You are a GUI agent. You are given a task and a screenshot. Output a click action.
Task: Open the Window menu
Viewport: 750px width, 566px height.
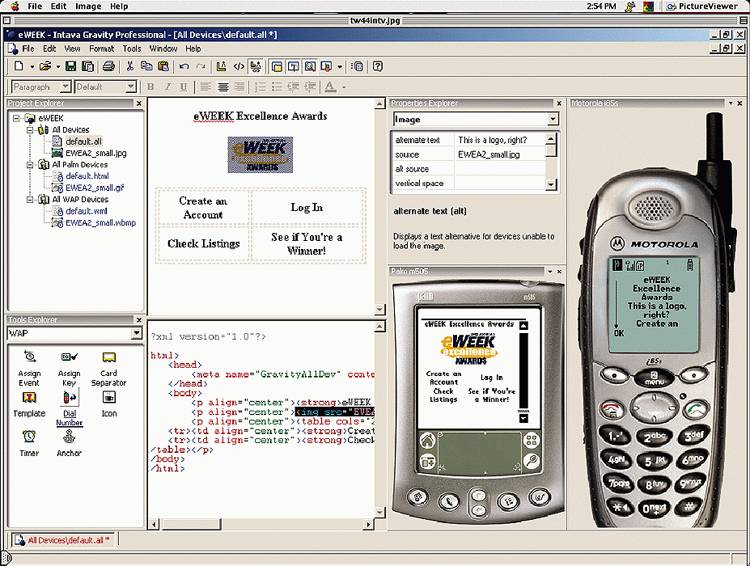point(163,49)
